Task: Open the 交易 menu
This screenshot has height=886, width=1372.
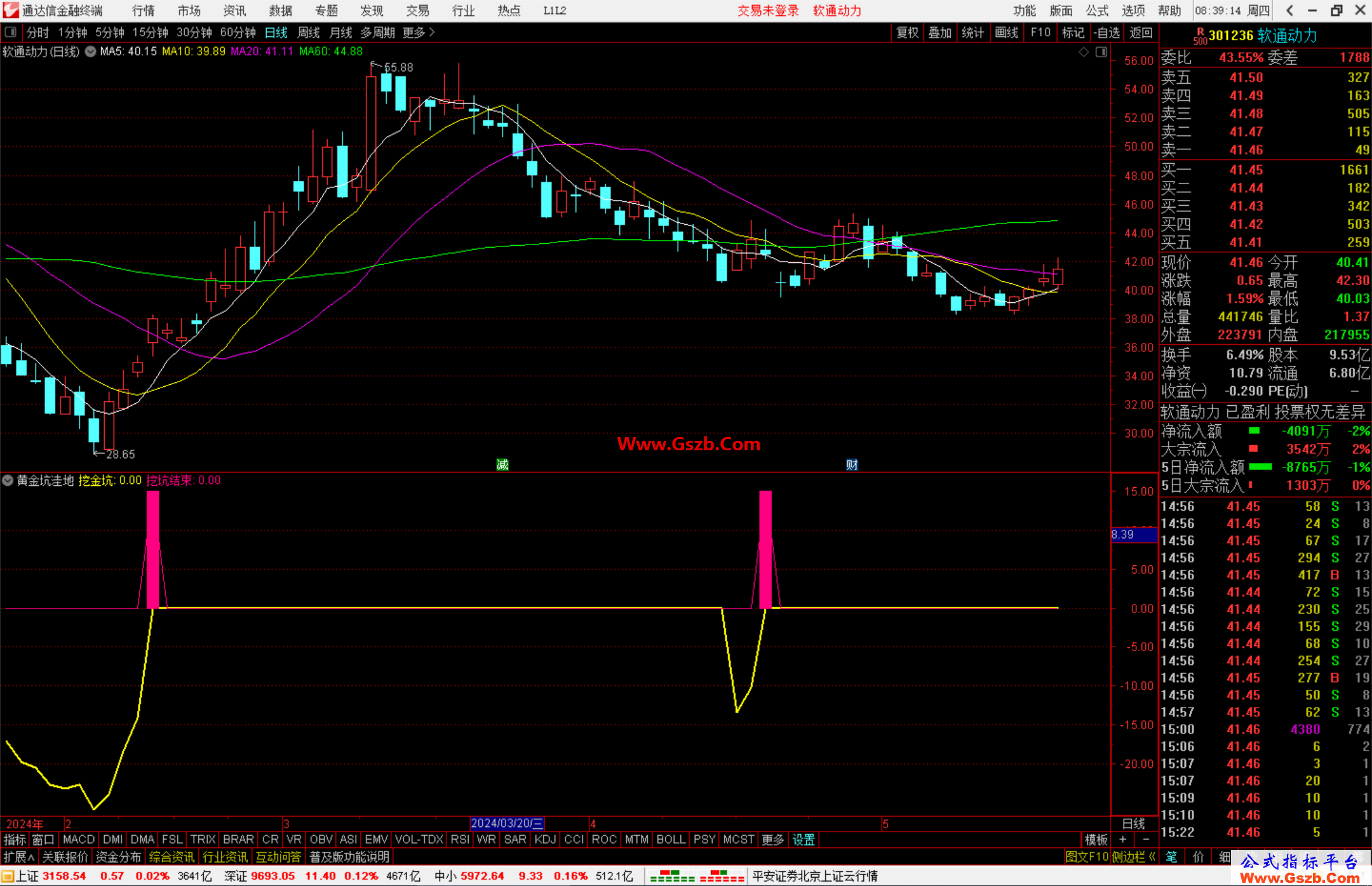Action: [x=418, y=11]
